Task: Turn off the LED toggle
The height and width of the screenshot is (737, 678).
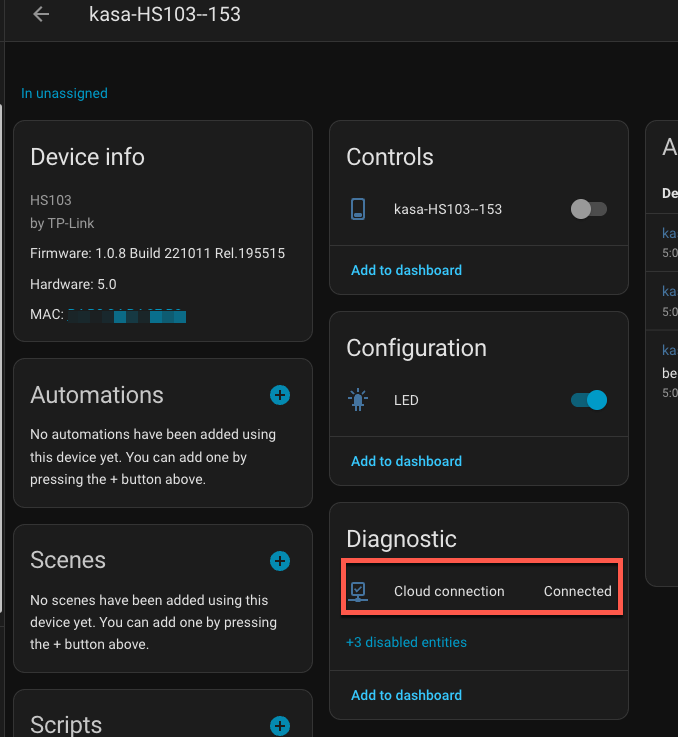Action: click(589, 400)
